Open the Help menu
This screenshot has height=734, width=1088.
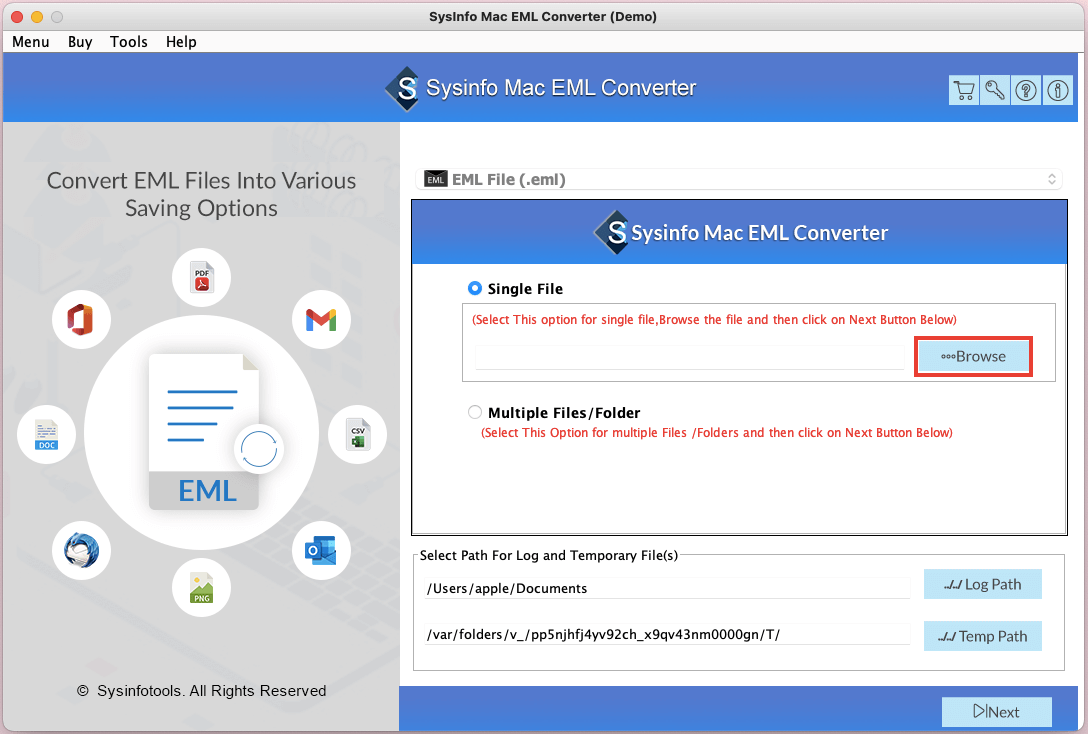coord(181,42)
